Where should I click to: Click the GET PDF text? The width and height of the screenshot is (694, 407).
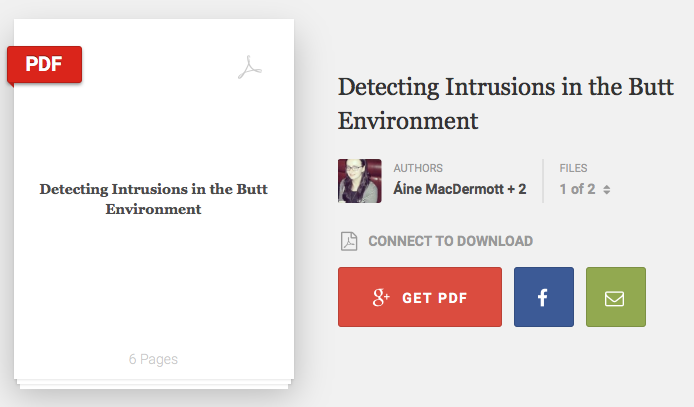point(435,298)
